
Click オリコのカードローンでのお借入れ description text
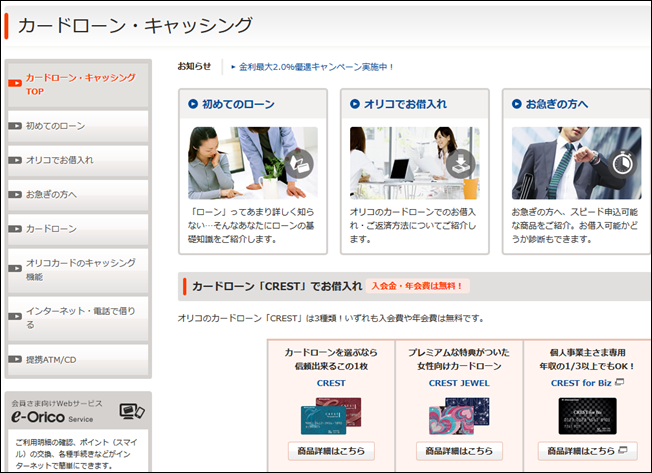(413, 226)
